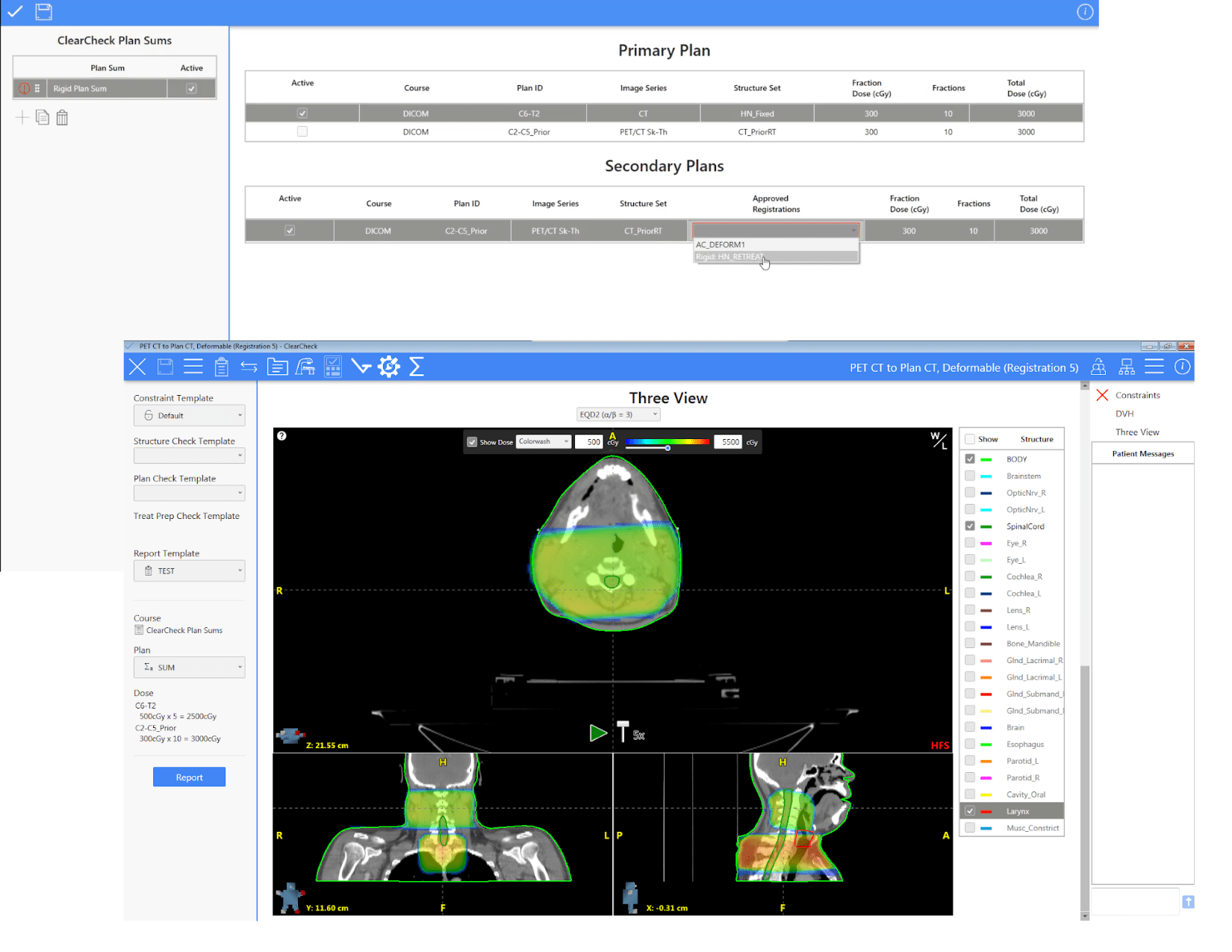Delete the plan sum with the trash icon

(x=62, y=117)
